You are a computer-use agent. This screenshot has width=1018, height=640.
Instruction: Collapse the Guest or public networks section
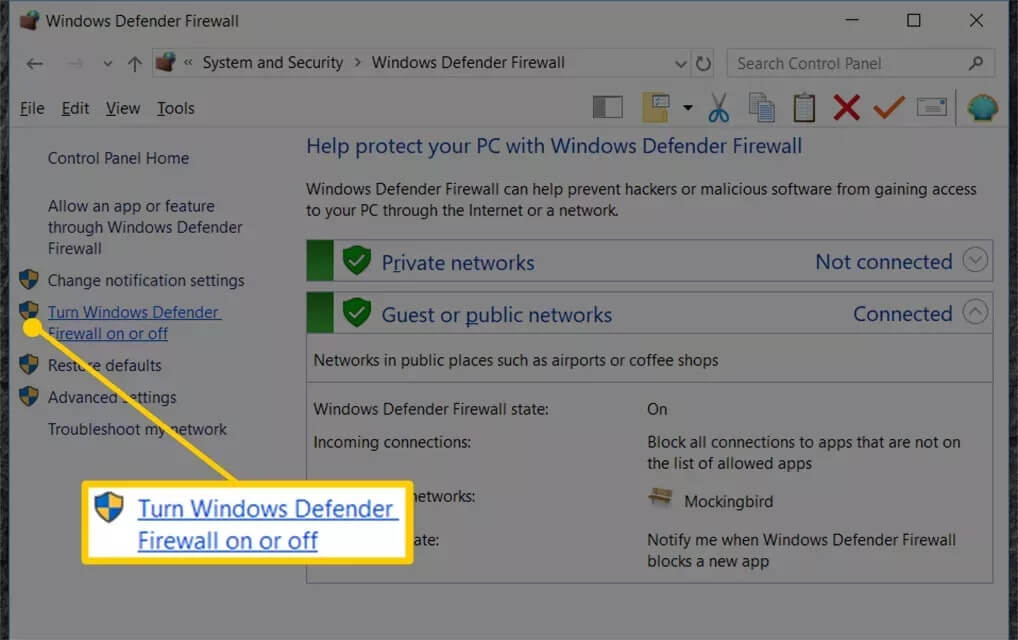tap(974, 312)
